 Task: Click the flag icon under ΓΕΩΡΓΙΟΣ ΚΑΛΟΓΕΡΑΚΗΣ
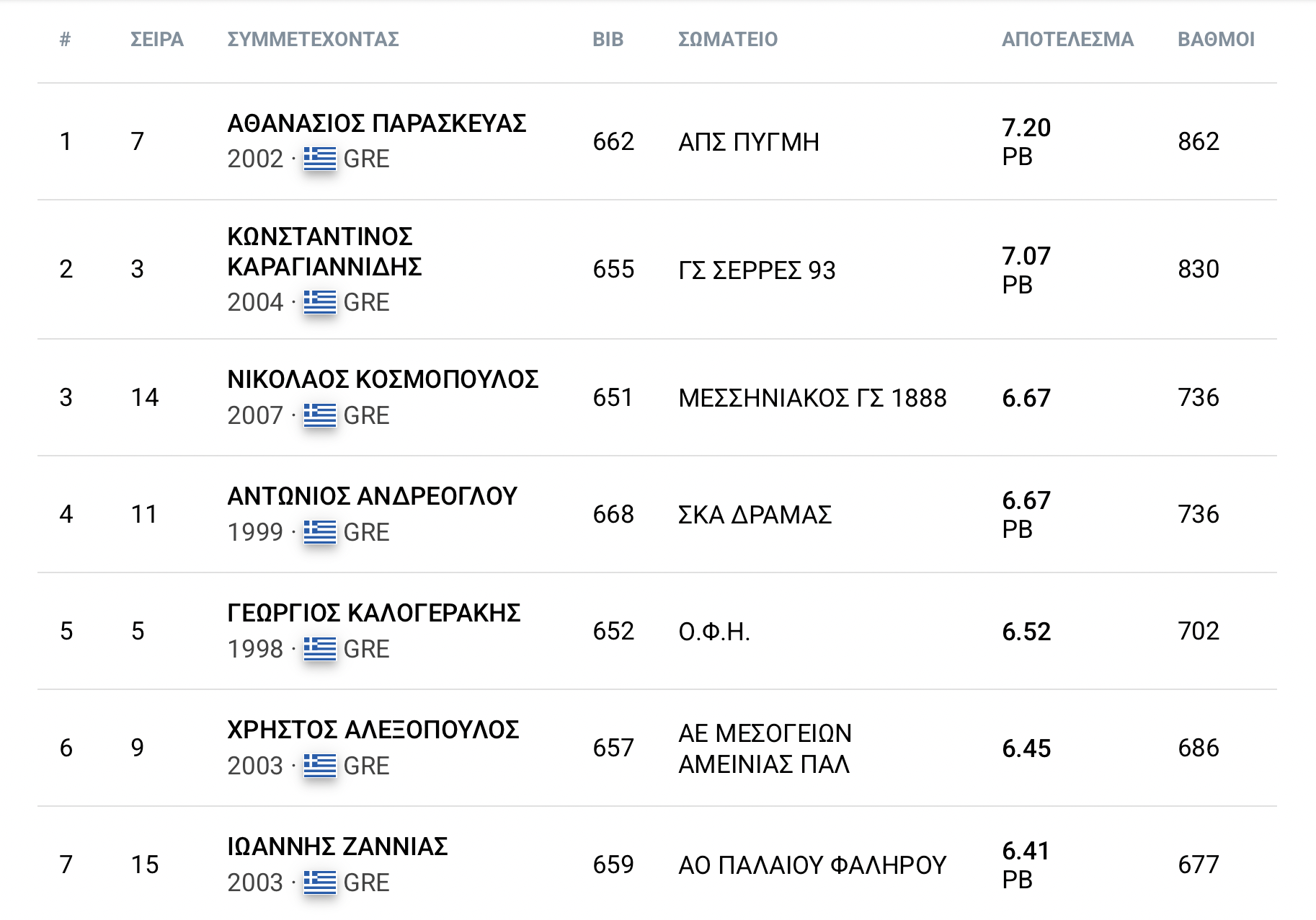click(319, 649)
